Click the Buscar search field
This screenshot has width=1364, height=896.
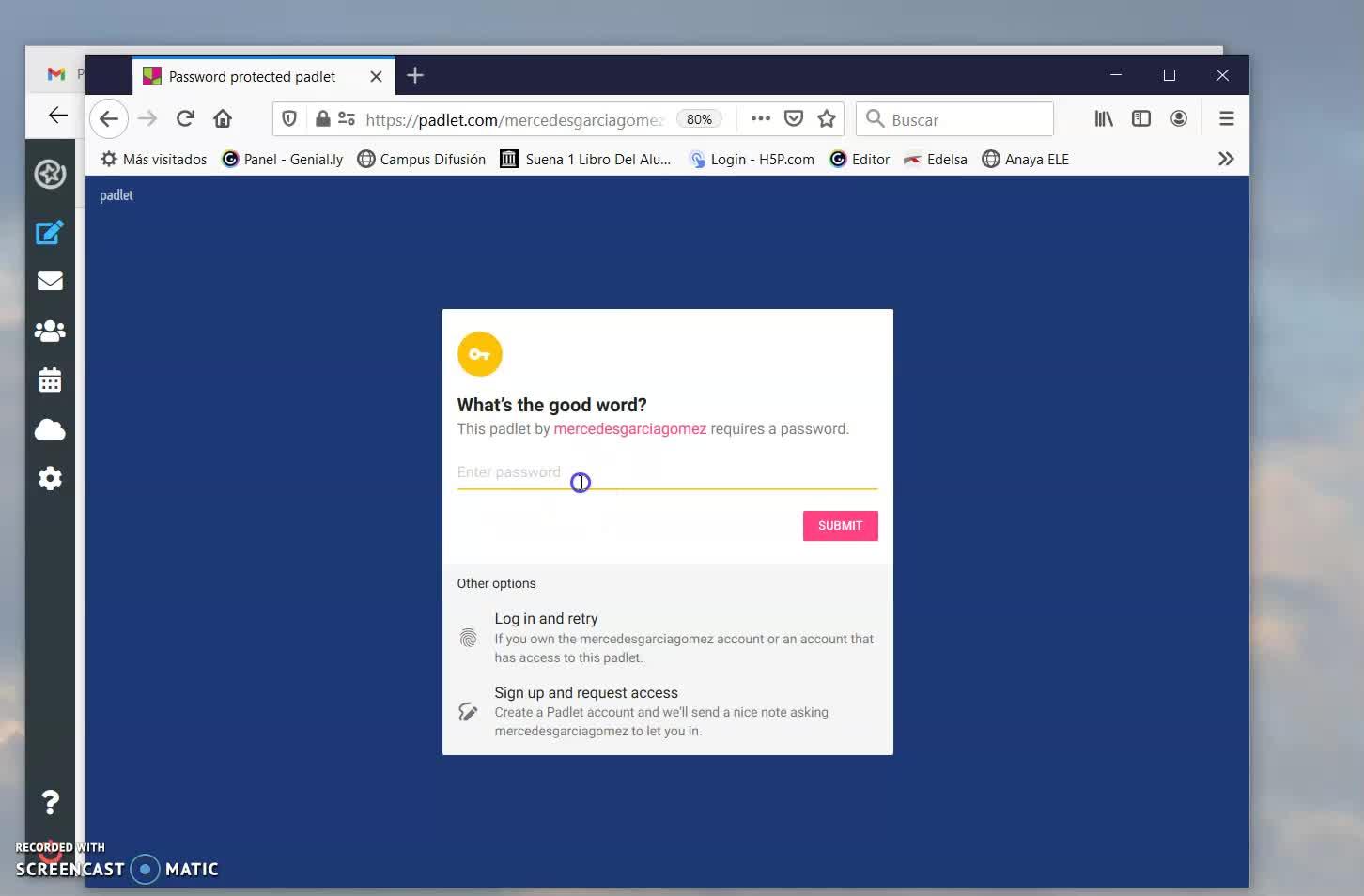(x=954, y=119)
